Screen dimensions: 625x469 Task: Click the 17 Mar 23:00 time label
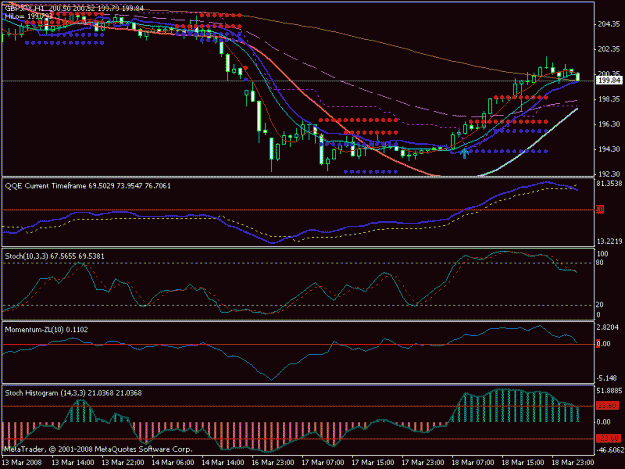pyautogui.click(x=423, y=463)
